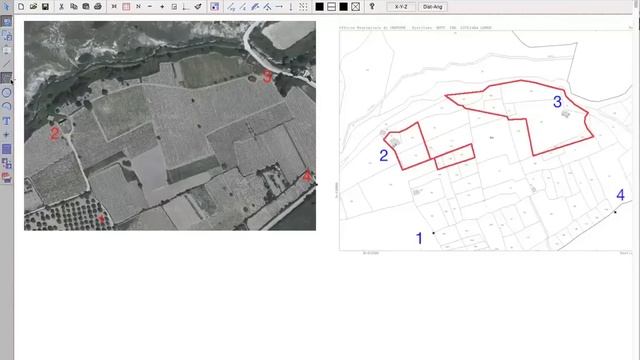Select the crossed box no-fill icon
The width and height of the screenshot is (640, 360).
tap(356, 7)
